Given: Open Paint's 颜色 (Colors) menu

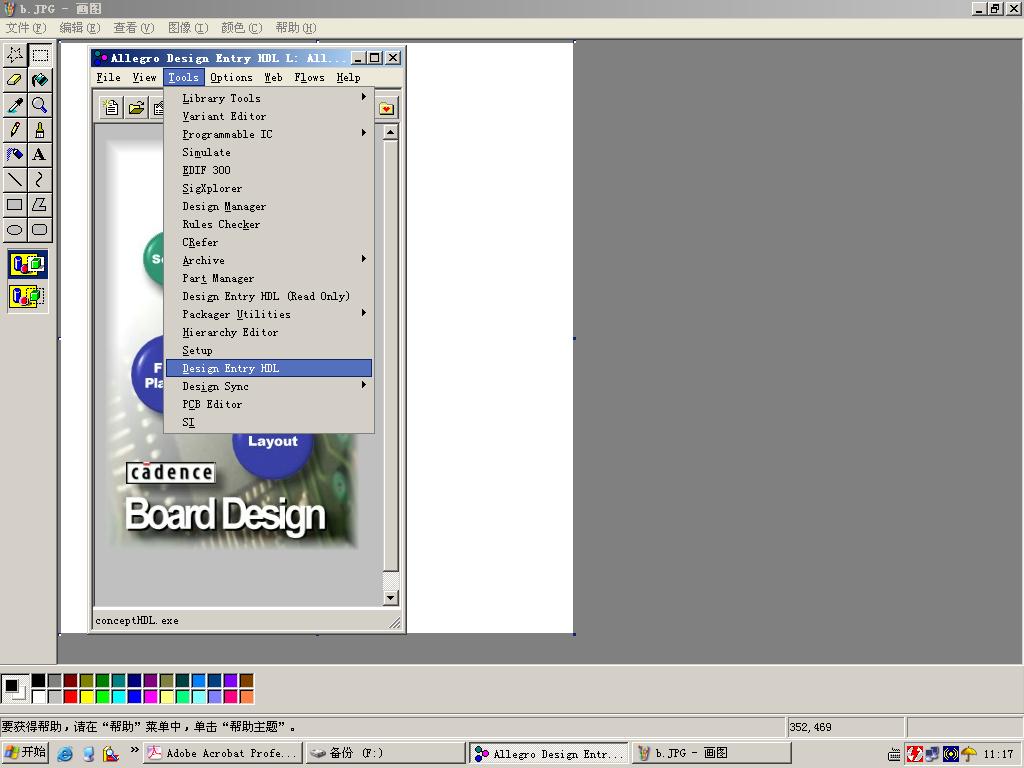Looking at the screenshot, I should pyautogui.click(x=242, y=27).
